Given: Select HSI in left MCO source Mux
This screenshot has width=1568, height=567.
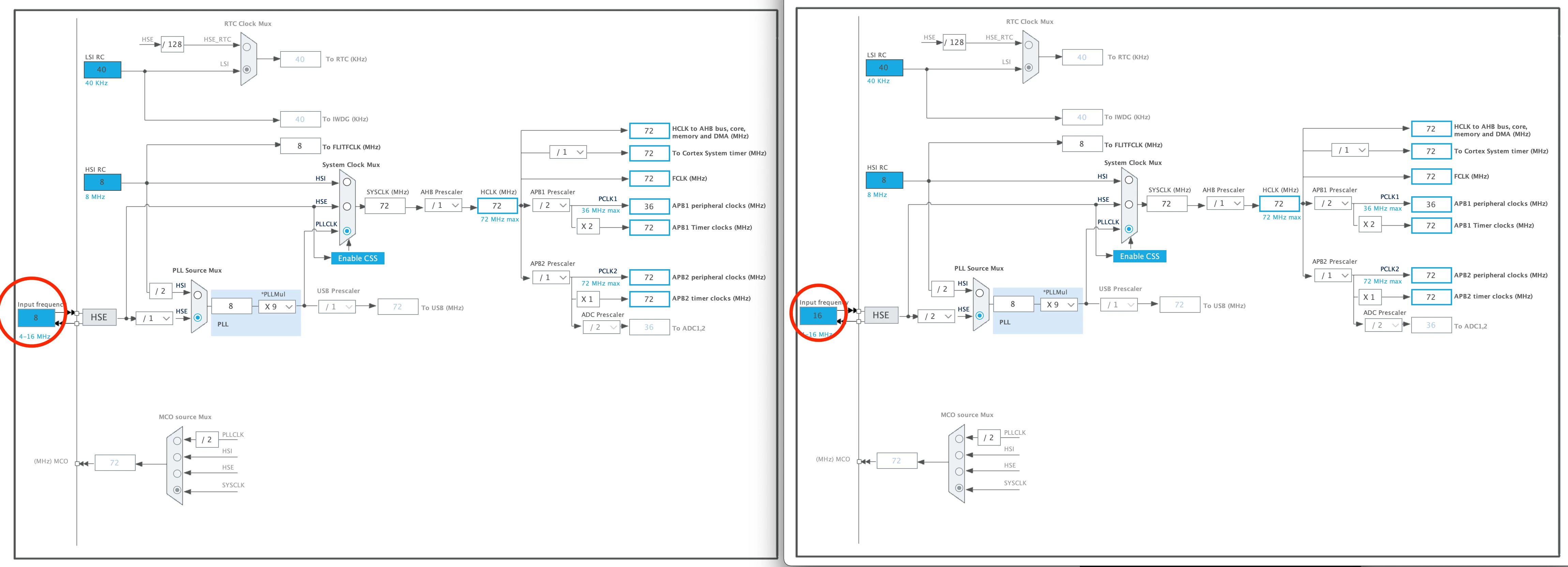Looking at the screenshot, I should pos(177,457).
